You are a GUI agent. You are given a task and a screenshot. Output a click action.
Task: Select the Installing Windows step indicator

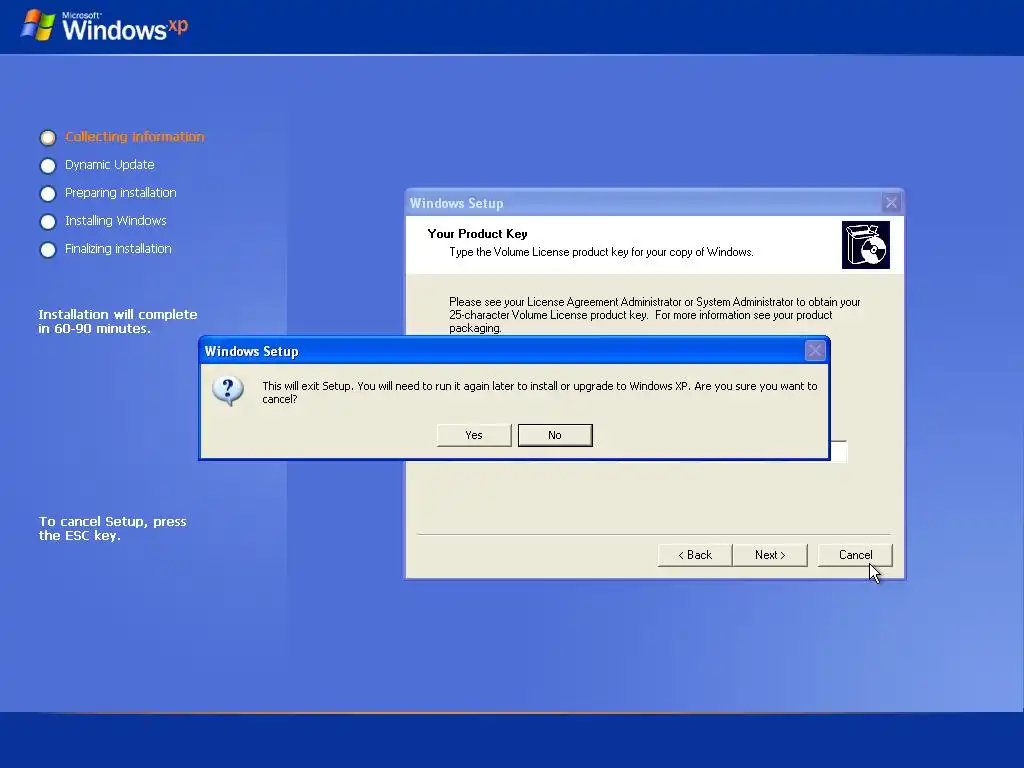click(x=48, y=222)
